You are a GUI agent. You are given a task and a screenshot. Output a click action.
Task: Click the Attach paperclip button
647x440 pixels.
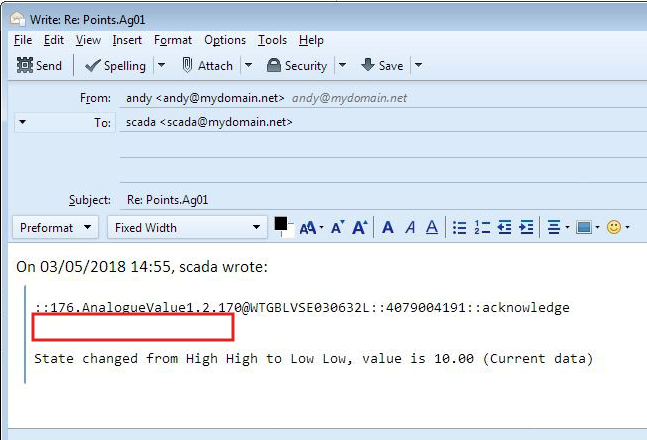tap(207, 66)
